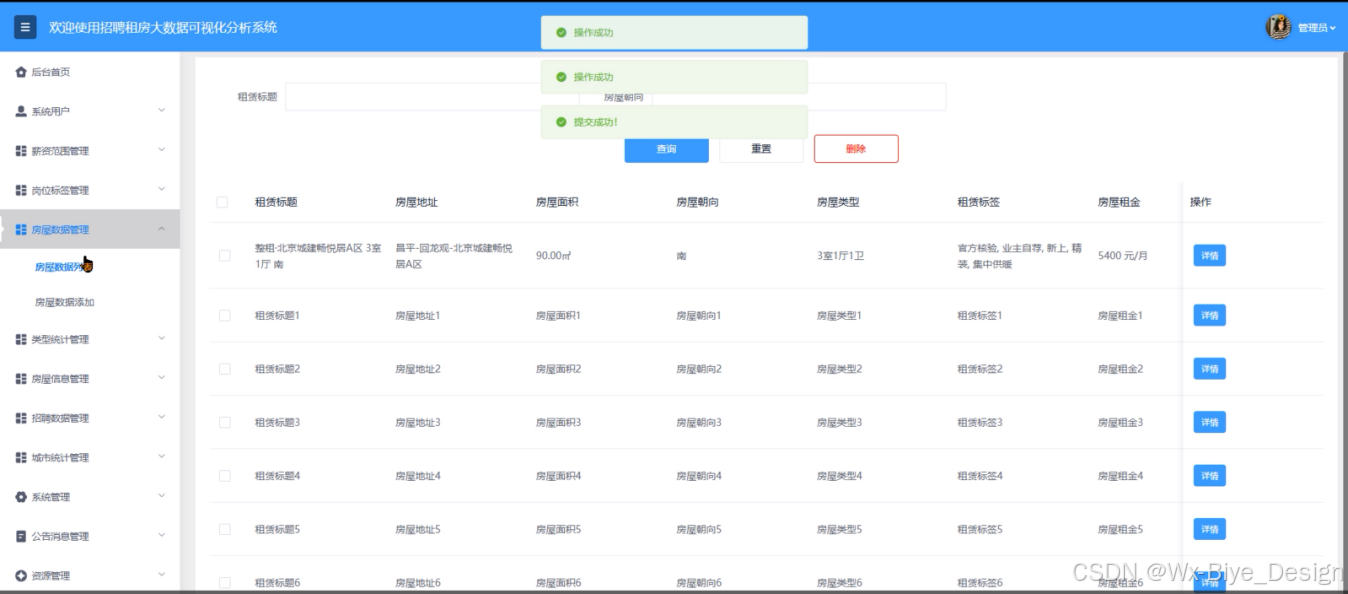The width and height of the screenshot is (1348, 594).
Task: Expand the 类型统计管理 submenu arrow
Action: pyautogui.click(x=162, y=340)
